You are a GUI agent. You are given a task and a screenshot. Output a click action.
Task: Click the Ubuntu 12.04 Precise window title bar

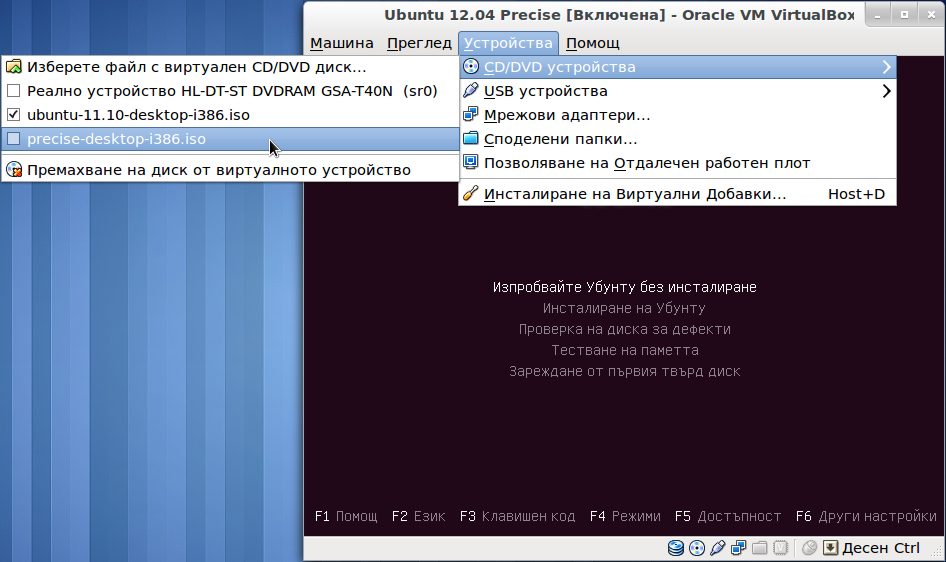point(619,15)
